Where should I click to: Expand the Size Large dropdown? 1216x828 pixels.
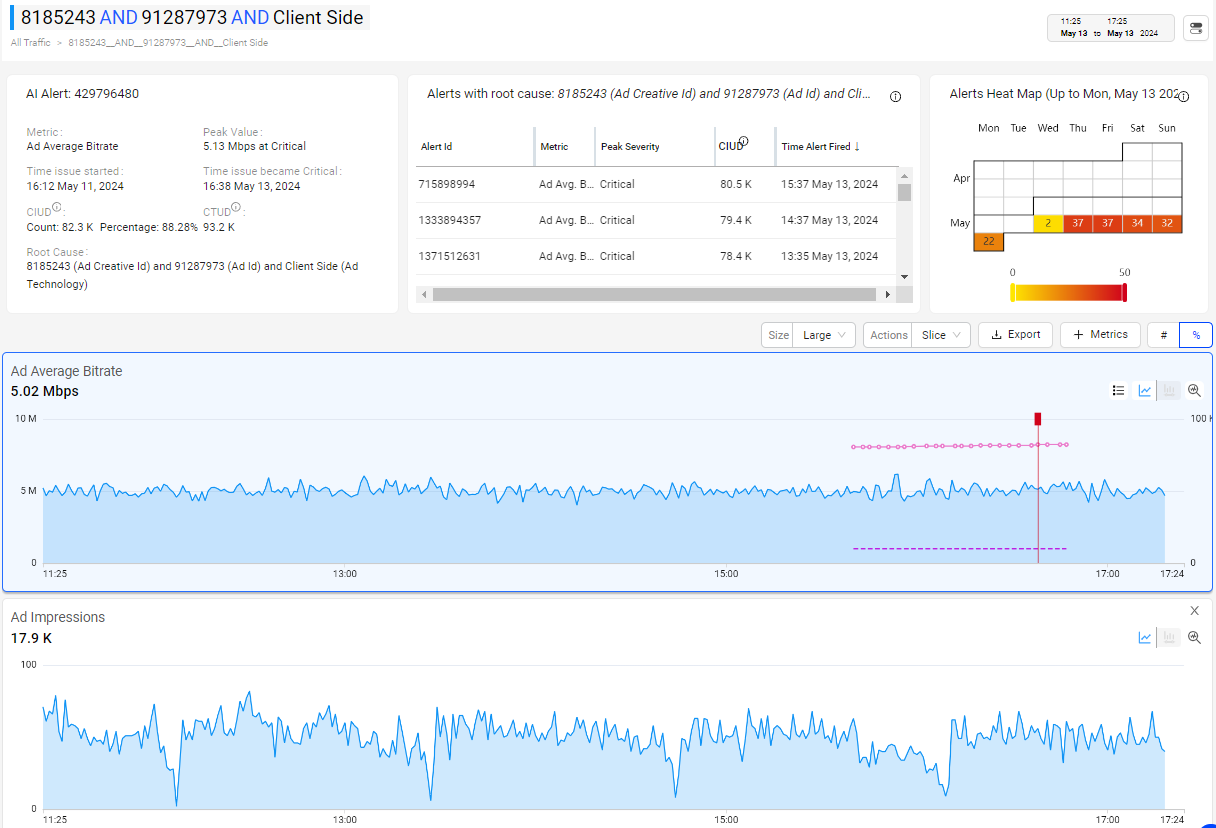824,335
